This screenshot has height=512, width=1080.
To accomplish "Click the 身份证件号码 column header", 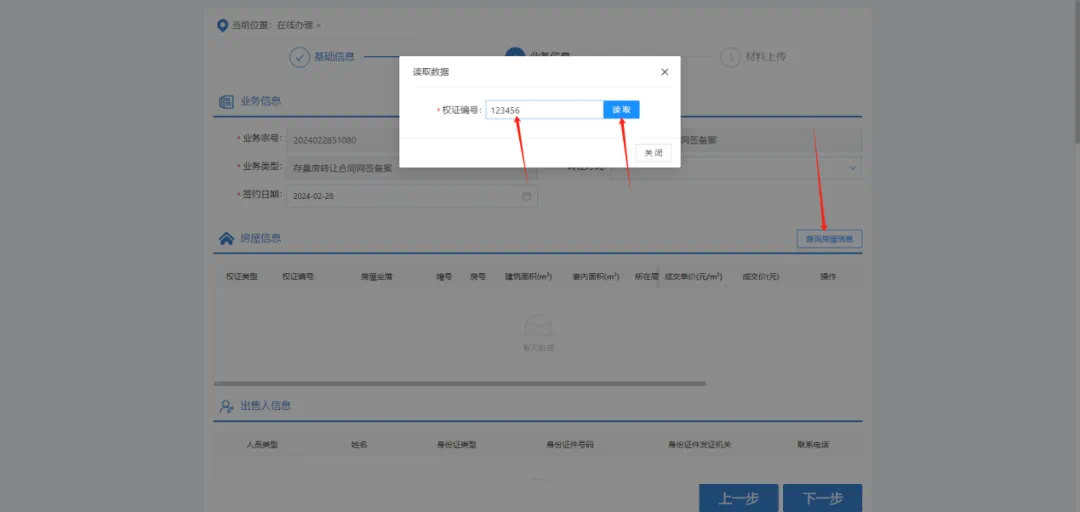I will 570,444.
